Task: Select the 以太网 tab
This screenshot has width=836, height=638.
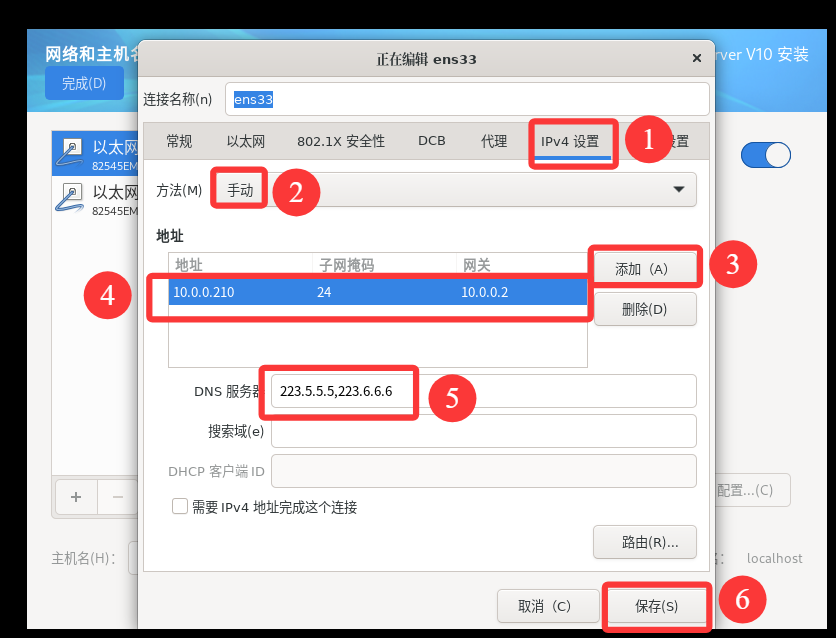Action: pos(245,142)
